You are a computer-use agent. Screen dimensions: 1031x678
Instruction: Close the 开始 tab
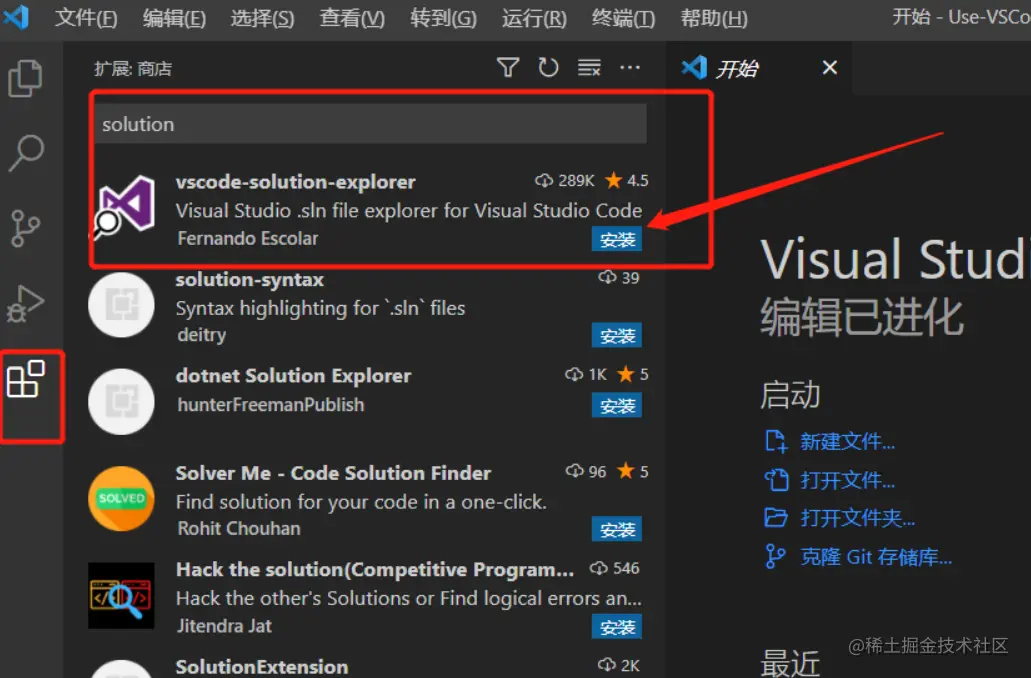pos(830,67)
